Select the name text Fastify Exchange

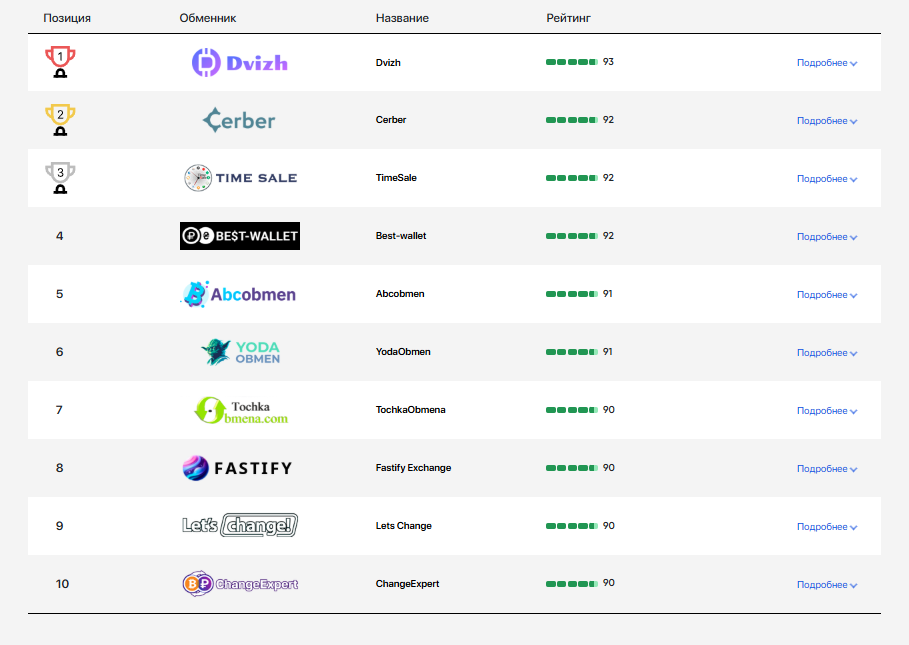(413, 468)
